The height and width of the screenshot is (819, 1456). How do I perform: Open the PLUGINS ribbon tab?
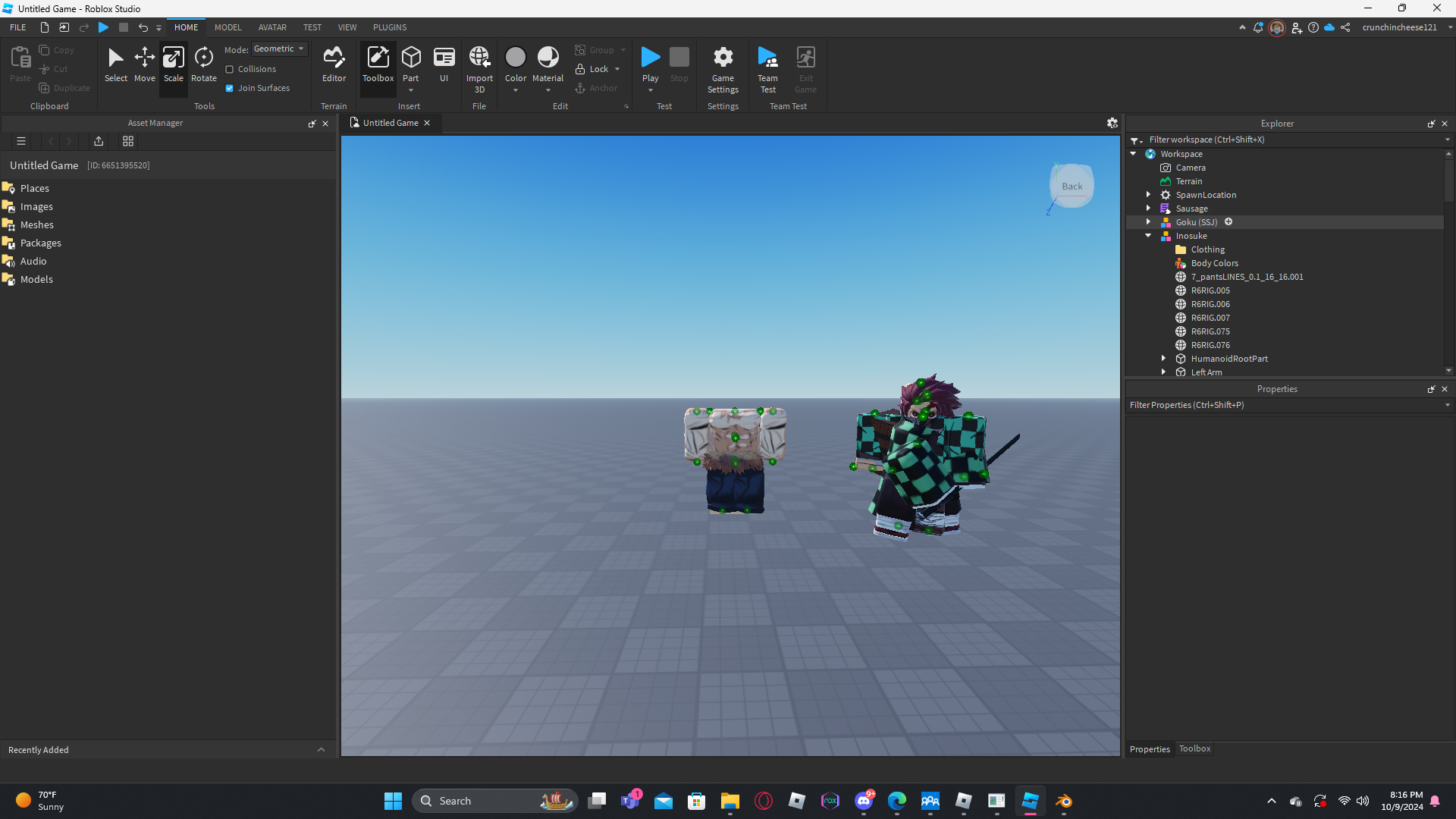tap(389, 27)
